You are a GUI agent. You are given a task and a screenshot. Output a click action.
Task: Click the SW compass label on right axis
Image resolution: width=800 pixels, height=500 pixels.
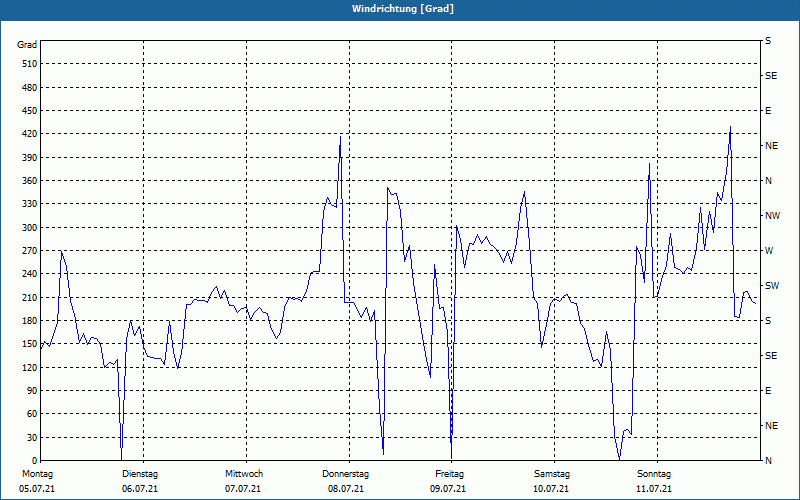[772, 286]
